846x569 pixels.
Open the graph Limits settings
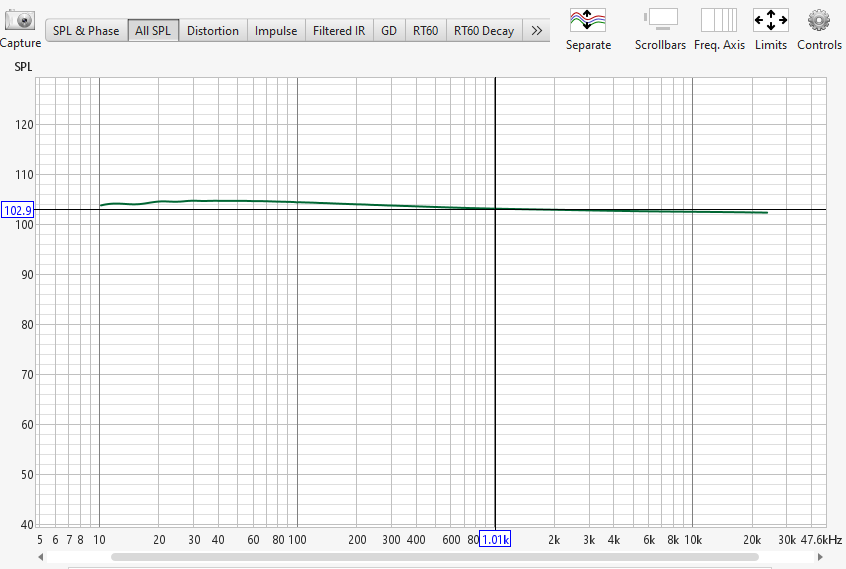click(770, 19)
